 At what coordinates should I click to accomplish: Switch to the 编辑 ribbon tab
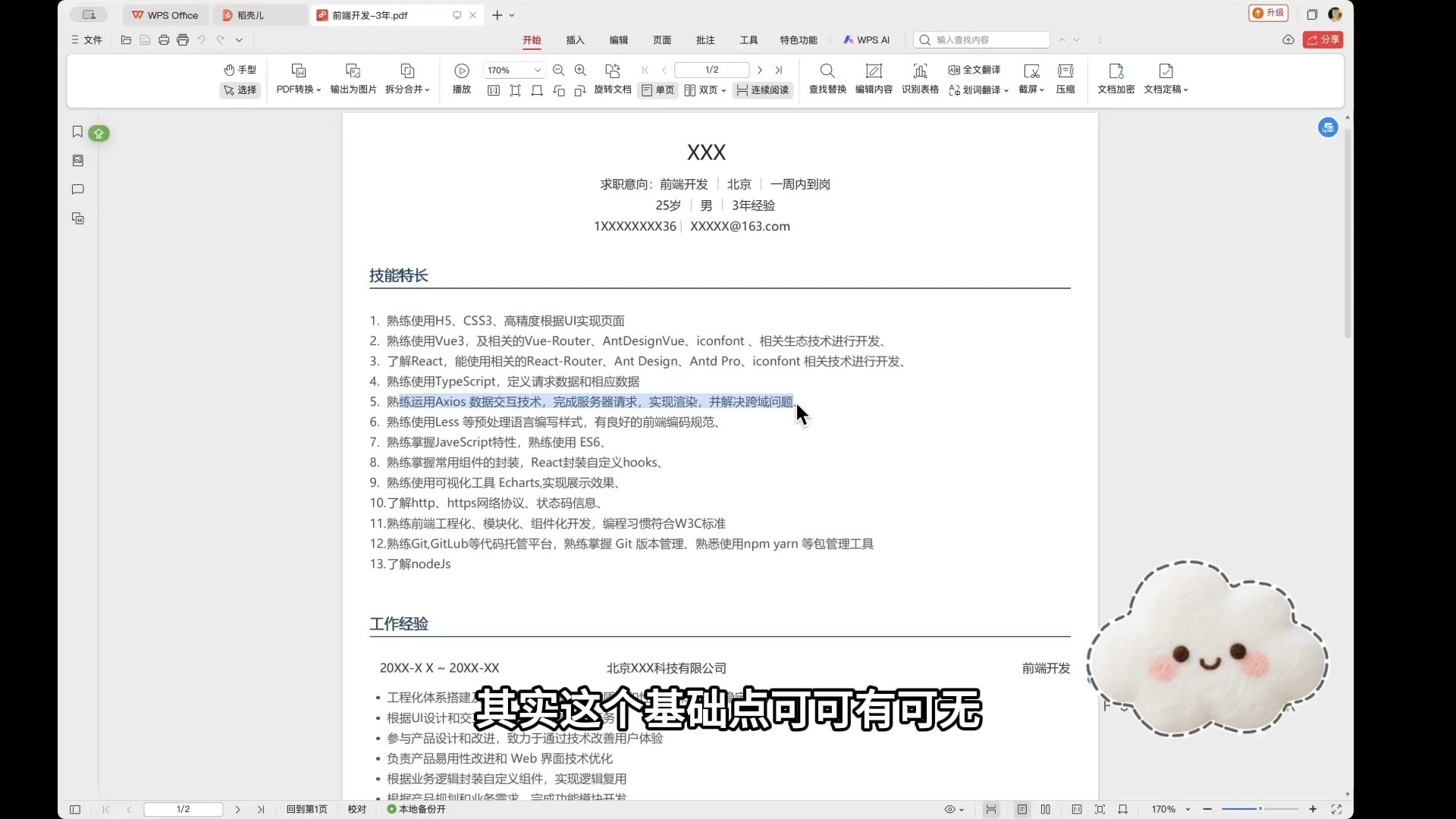(x=619, y=40)
